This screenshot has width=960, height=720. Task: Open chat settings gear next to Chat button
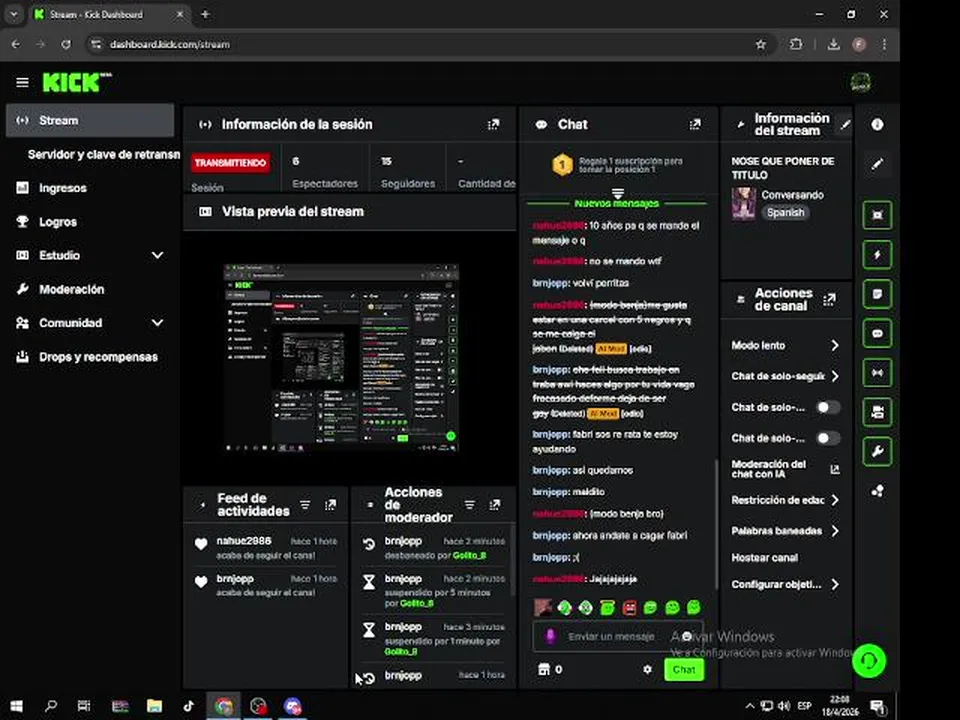[647, 669]
